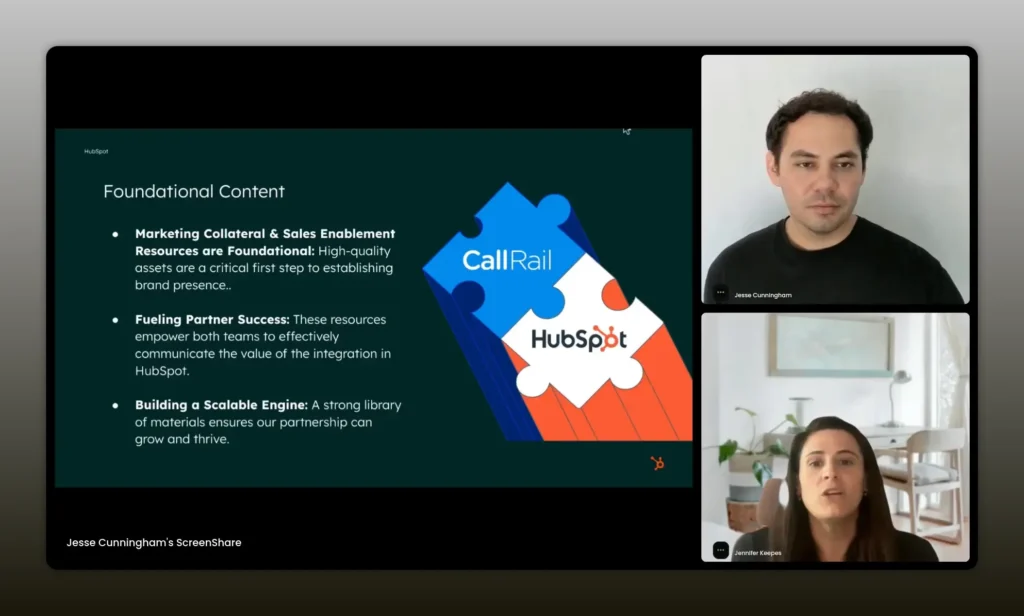The width and height of the screenshot is (1024, 616).
Task: Click the sprocket inside the HubSpot puzzle logo
Action: point(604,337)
